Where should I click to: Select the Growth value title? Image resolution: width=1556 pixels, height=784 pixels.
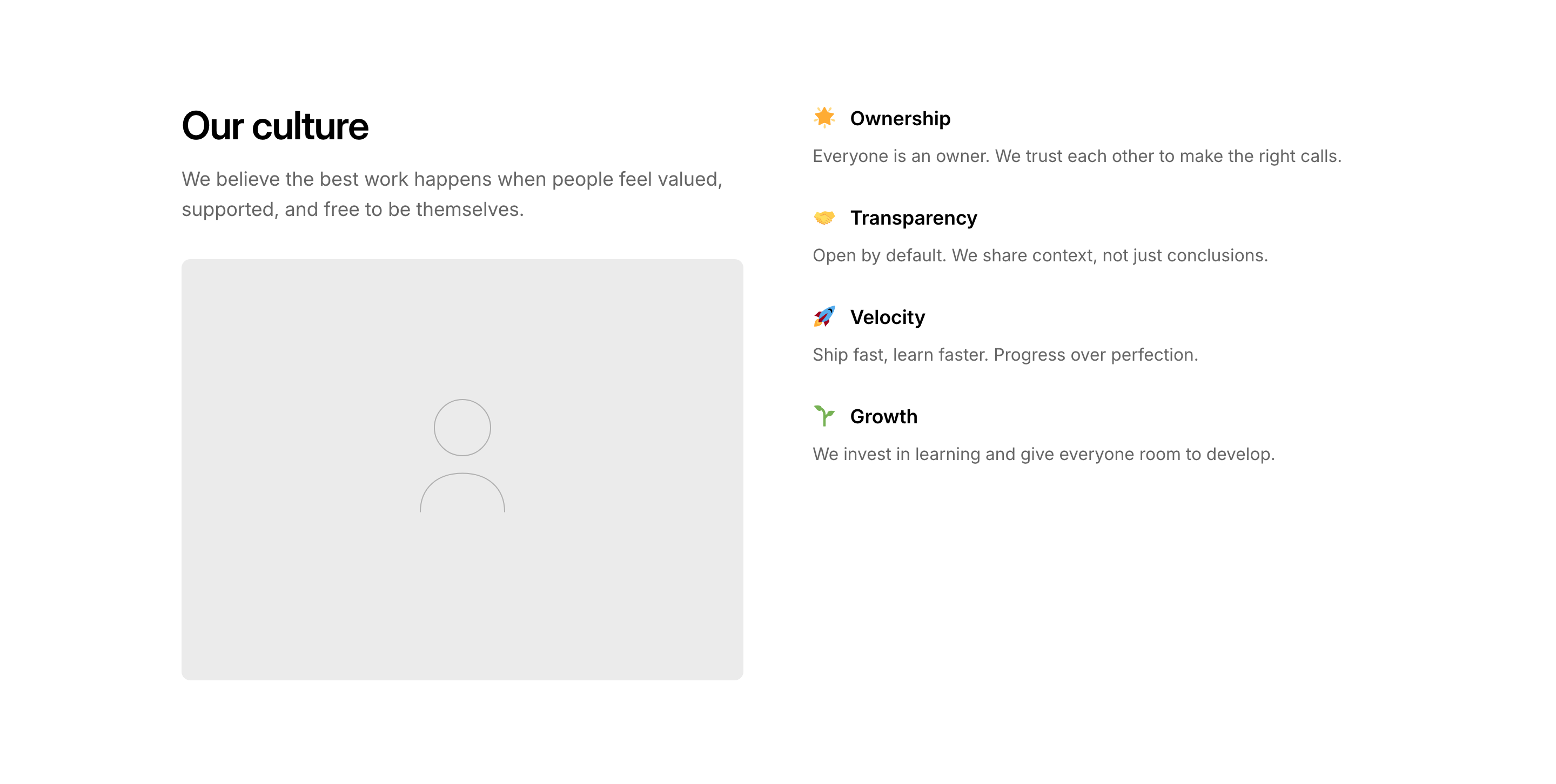tap(884, 416)
